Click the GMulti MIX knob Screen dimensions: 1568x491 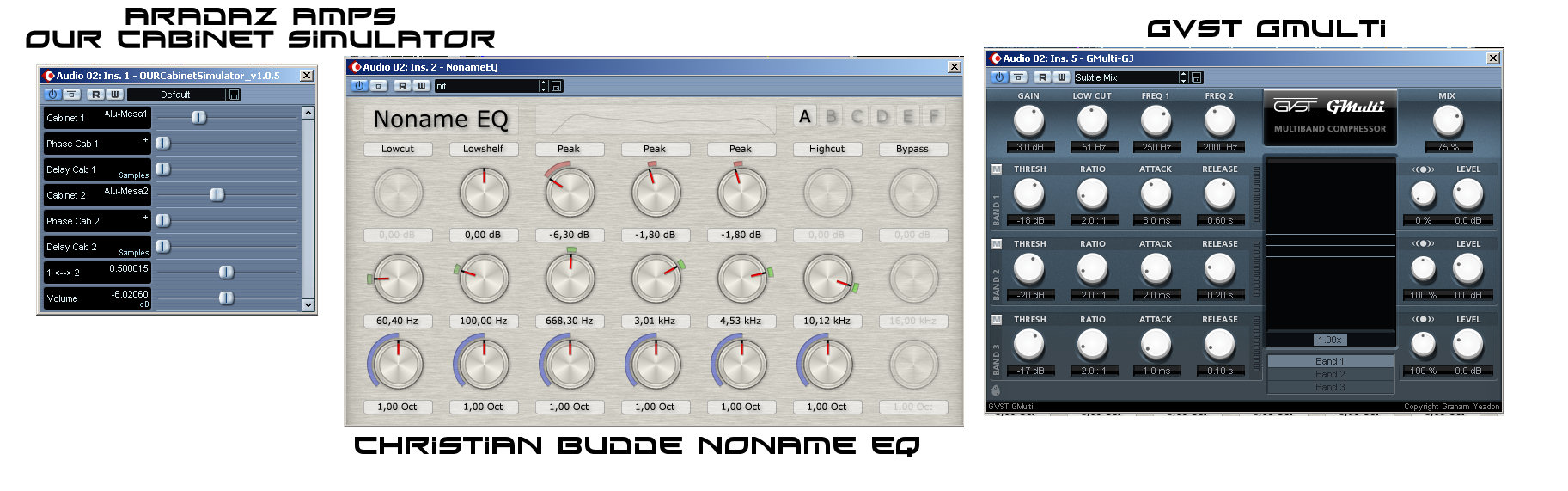[1447, 120]
